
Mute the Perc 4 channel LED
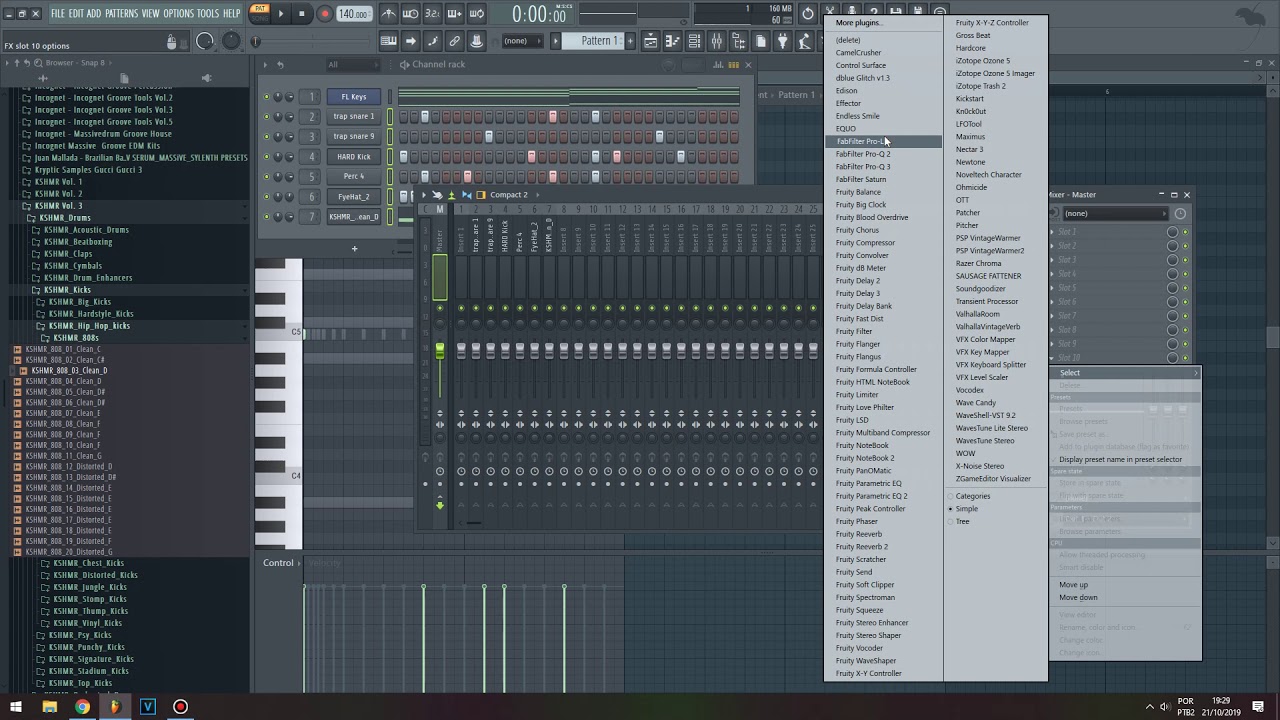pyautogui.click(x=266, y=177)
